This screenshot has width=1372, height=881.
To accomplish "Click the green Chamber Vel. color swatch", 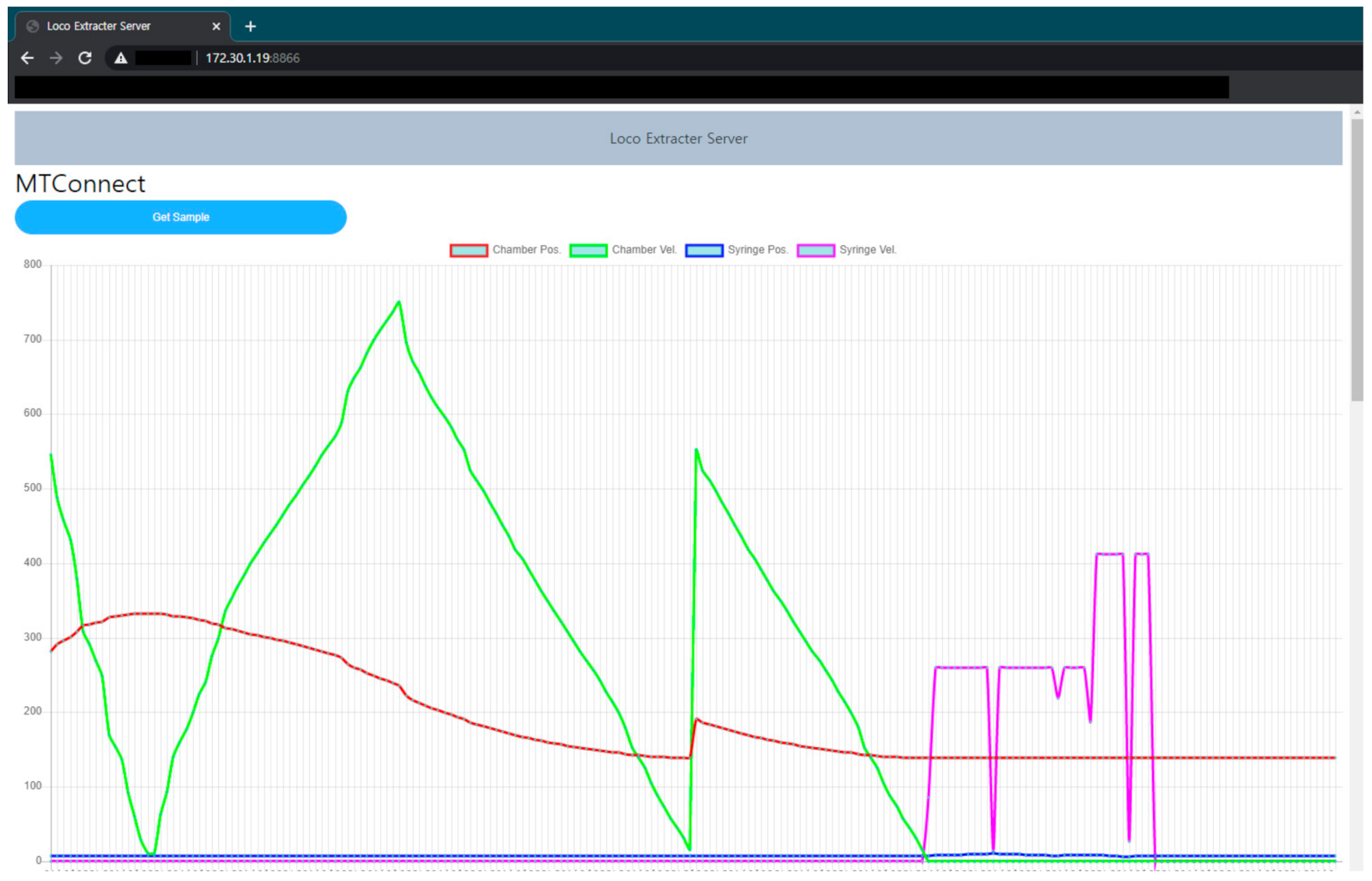I will (x=588, y=250).
